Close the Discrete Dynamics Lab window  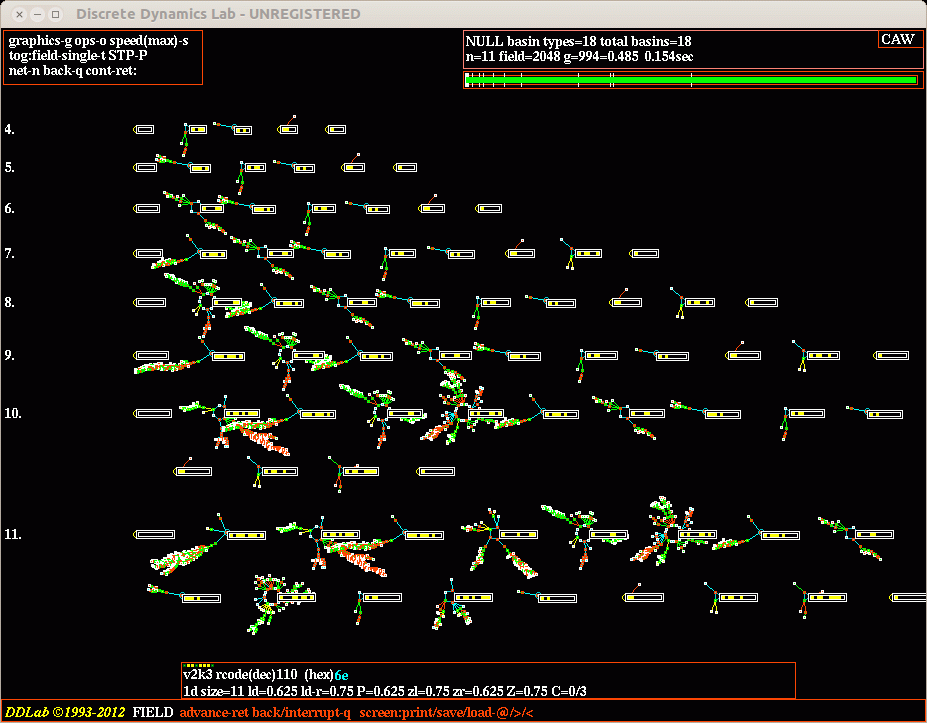(x=20, y=14)
